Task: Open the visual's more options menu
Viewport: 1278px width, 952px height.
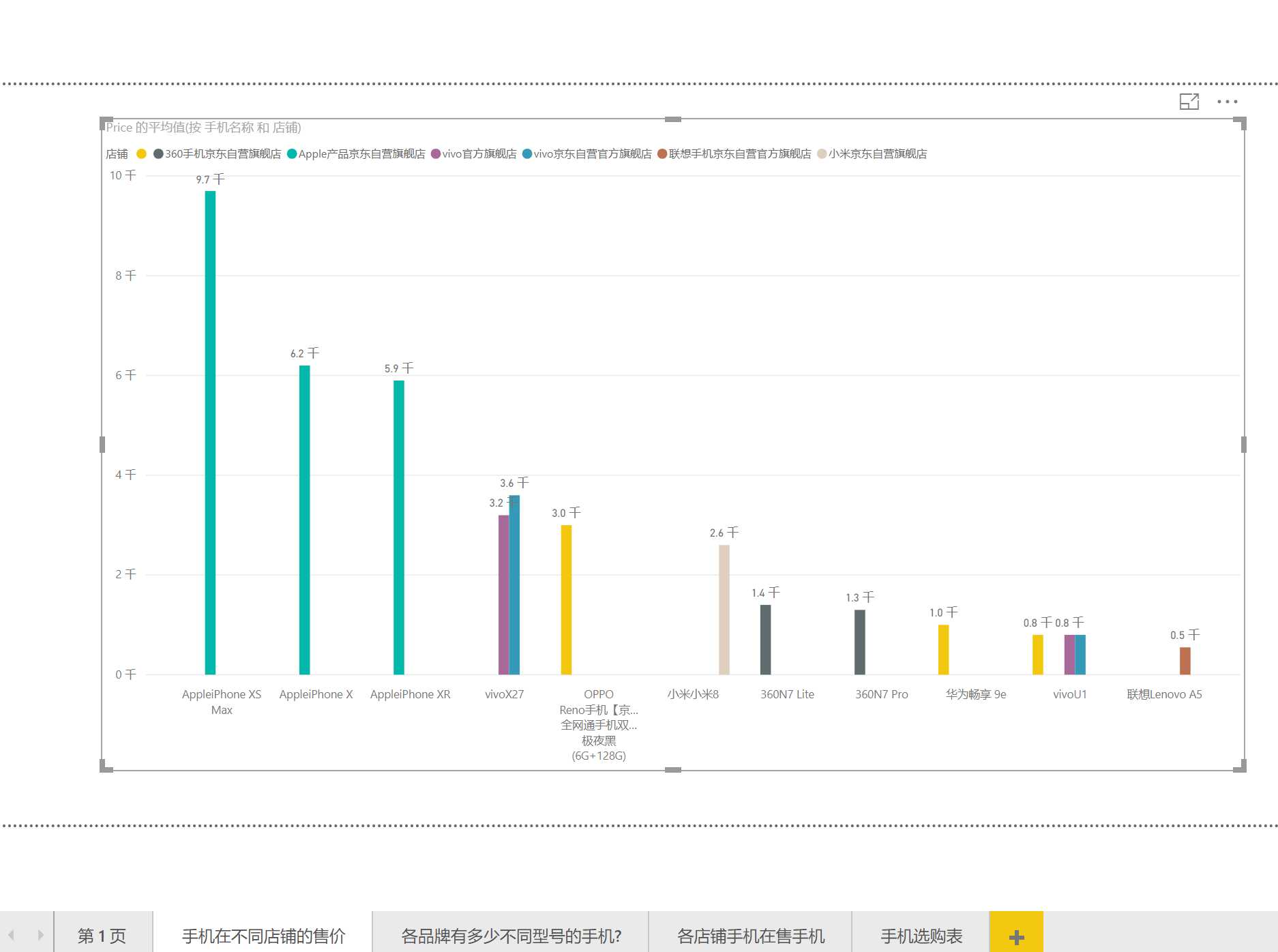Action: coord(1227,102)
